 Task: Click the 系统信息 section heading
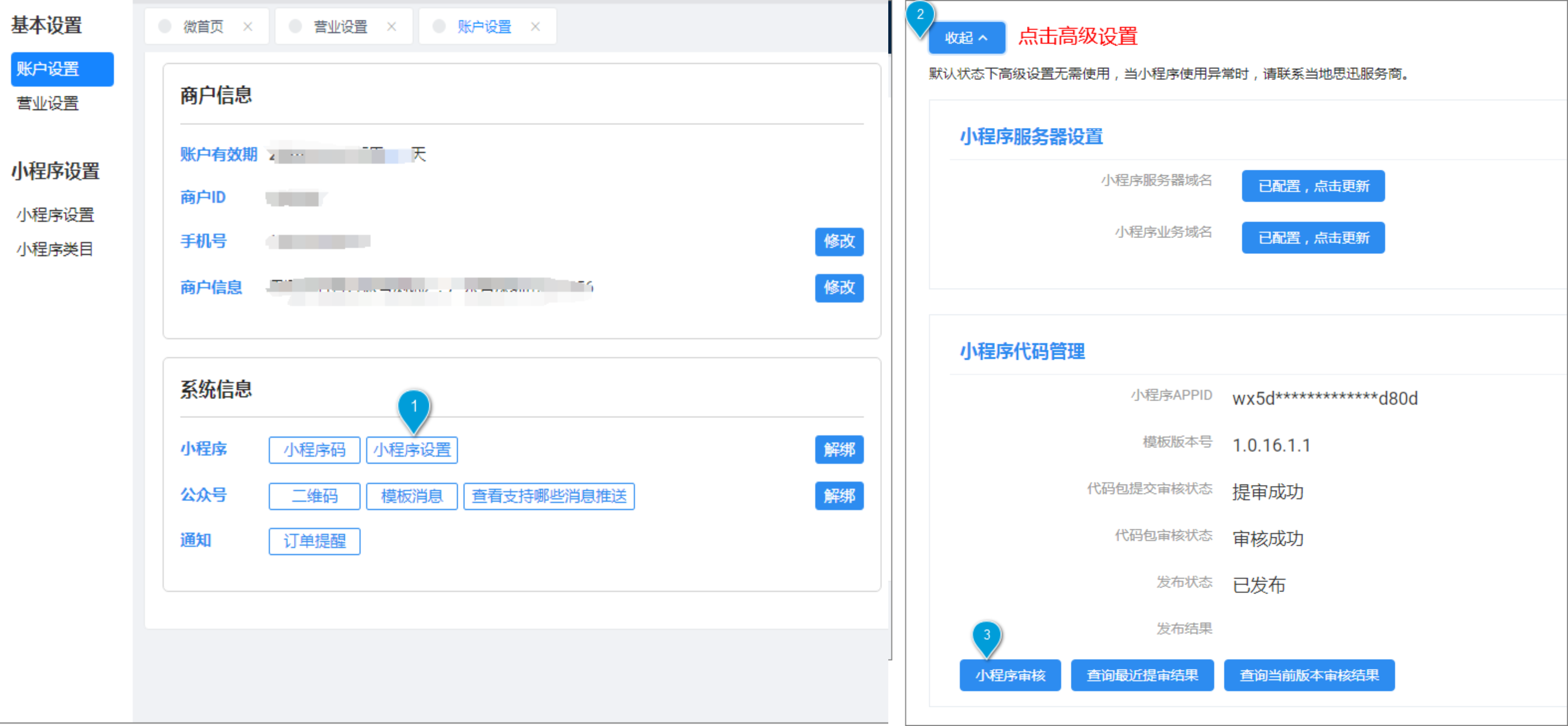point(215,389)
